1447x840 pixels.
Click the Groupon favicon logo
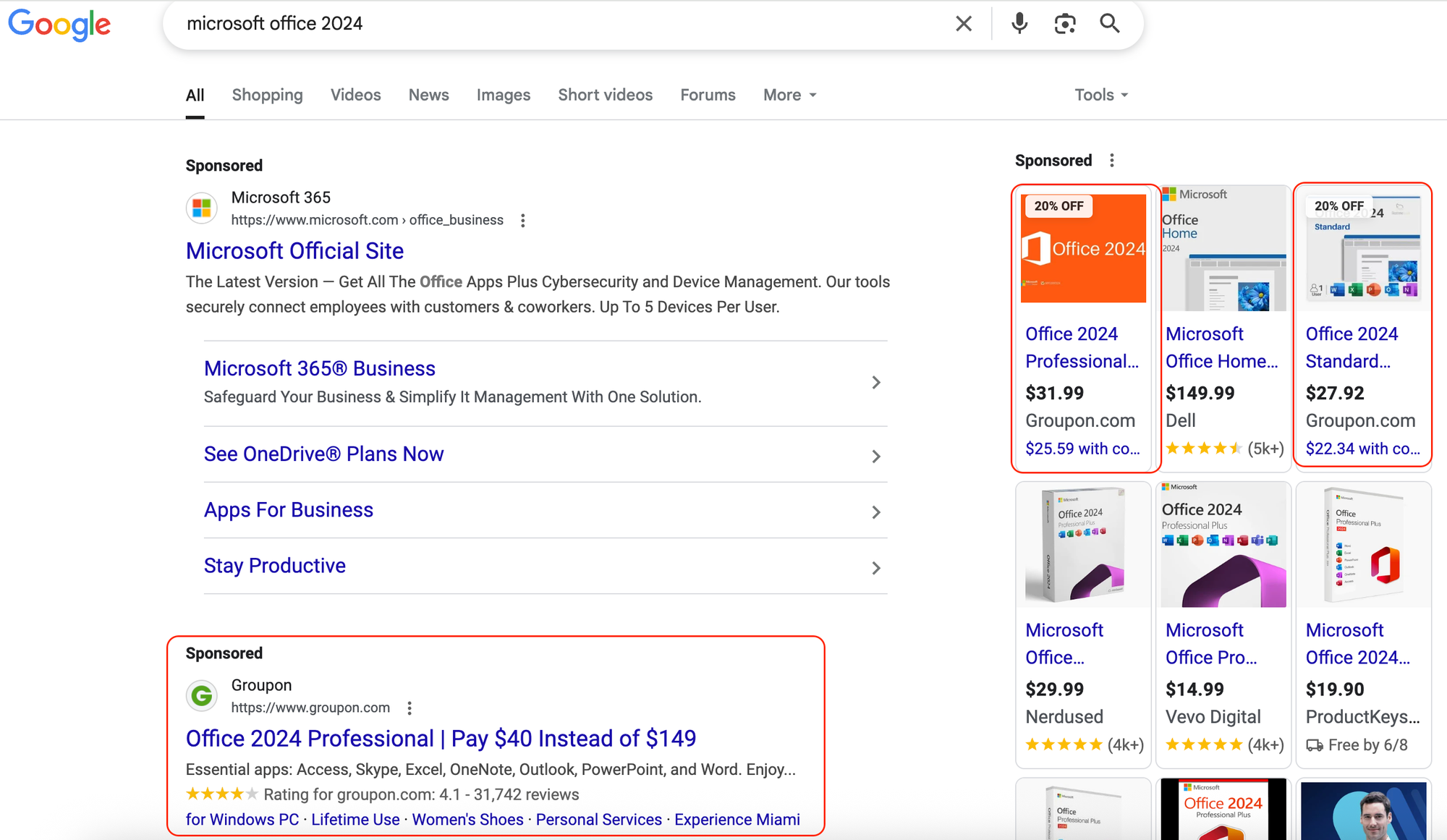pyautogui.click(x=202, y=696)
